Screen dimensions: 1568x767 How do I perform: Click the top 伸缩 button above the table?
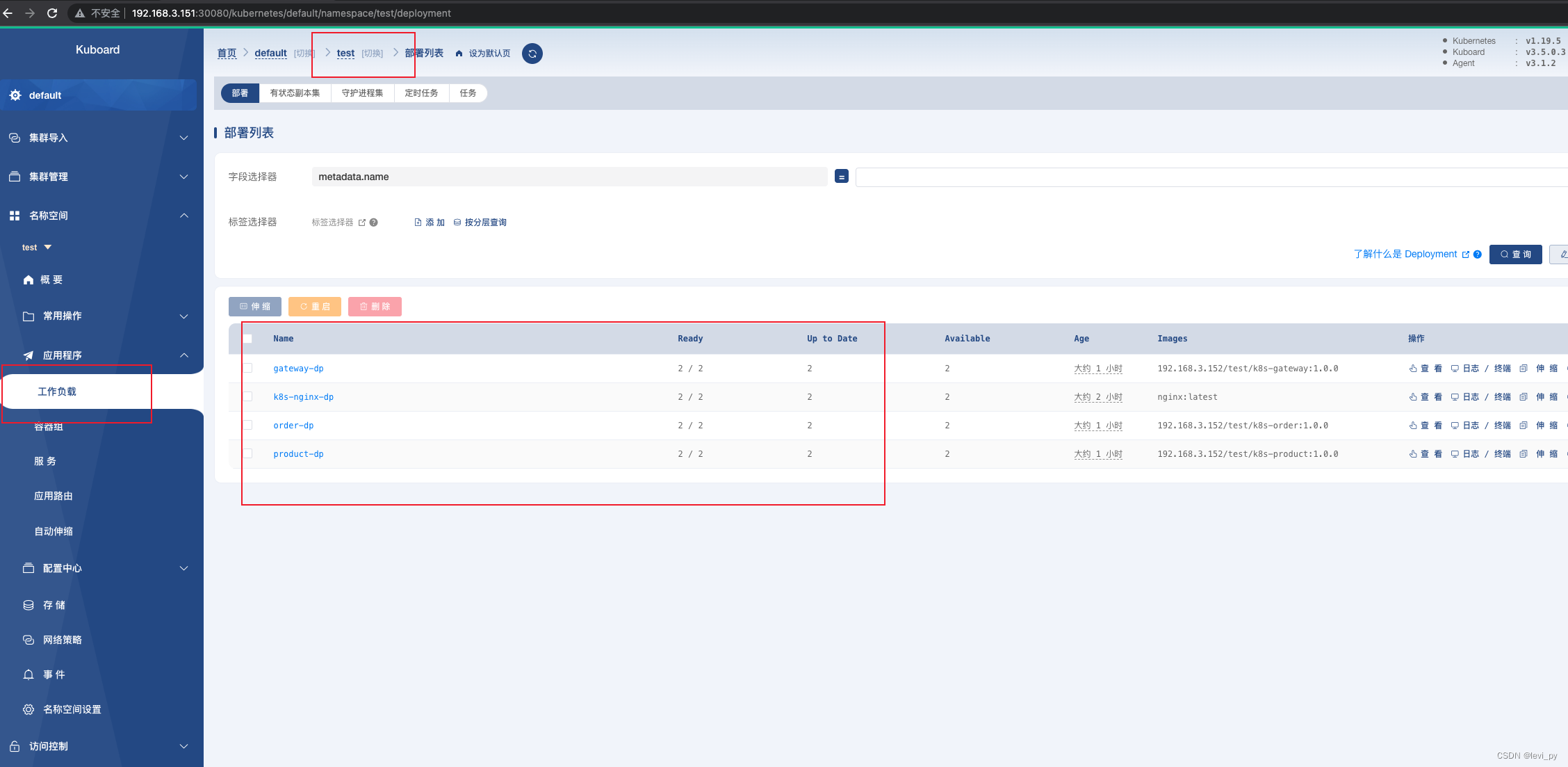(255, 307)
